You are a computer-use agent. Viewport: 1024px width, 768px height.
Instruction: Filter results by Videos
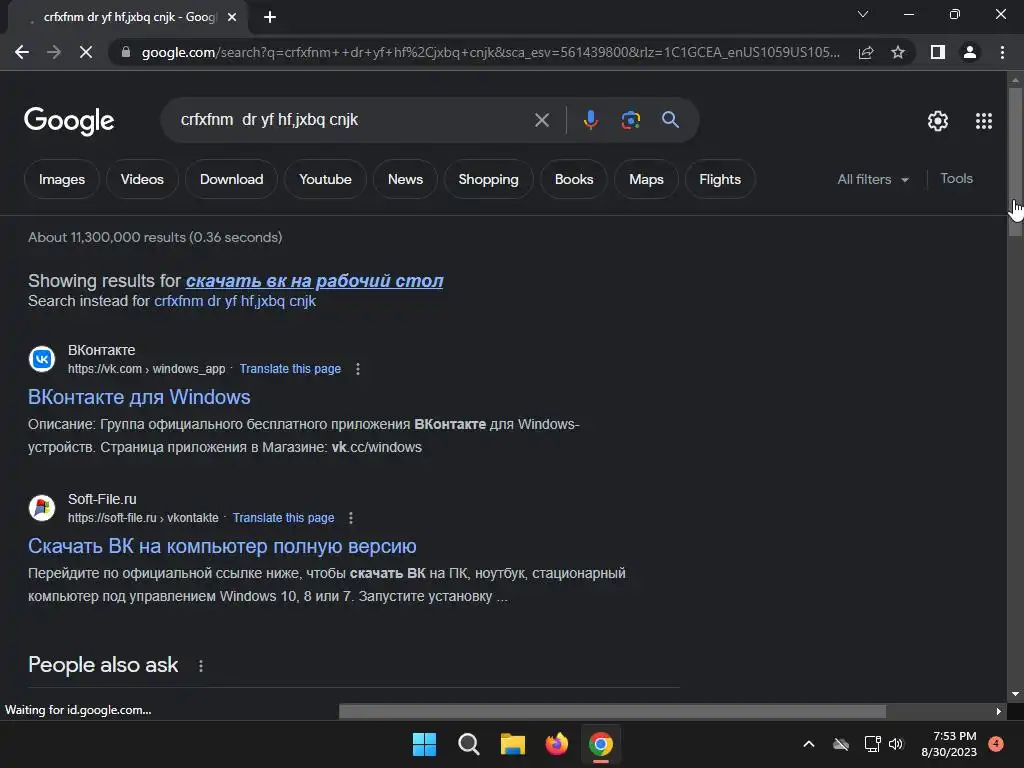[142, 180]
